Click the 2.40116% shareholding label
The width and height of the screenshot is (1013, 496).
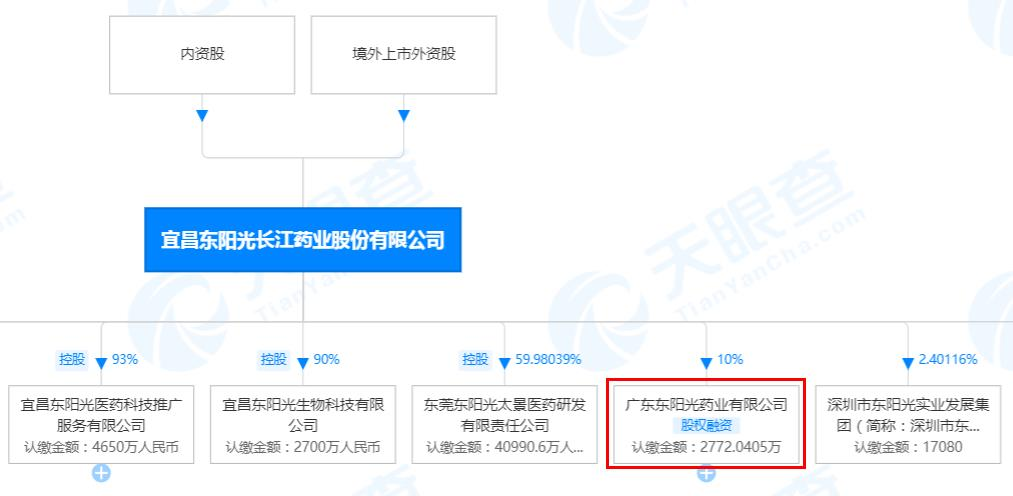[x=948, y=360]
